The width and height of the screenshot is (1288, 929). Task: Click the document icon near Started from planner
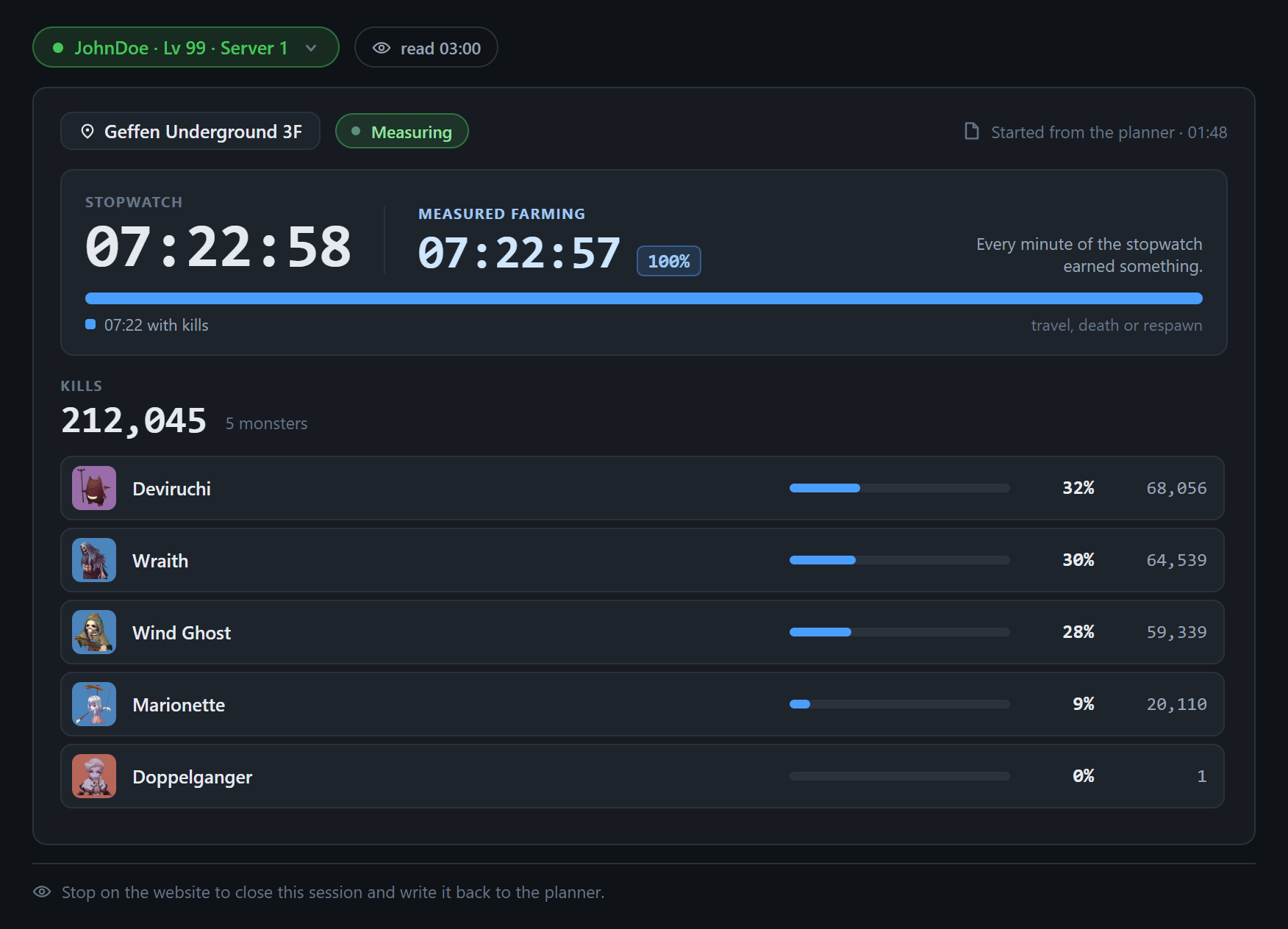pos(972,132)
